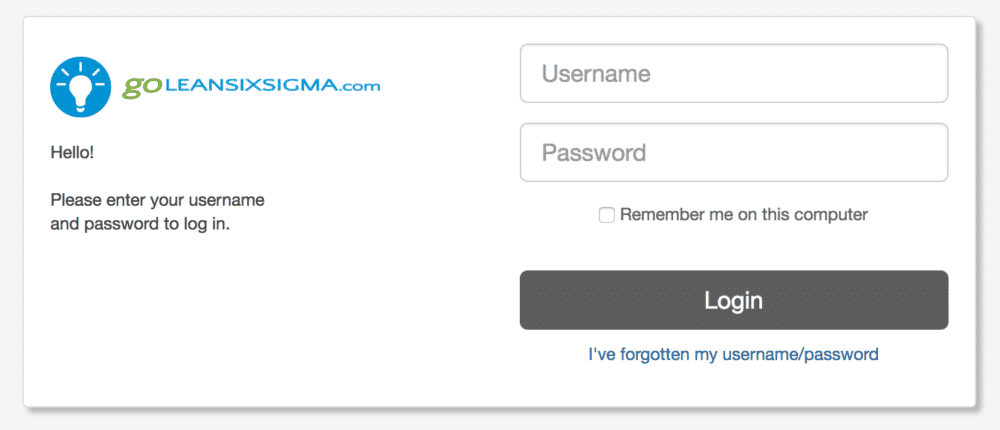Screen dimensions: 1000x430
Task: Open "I've forgotten my username/password" link
Action: click(x=733, y=354)
